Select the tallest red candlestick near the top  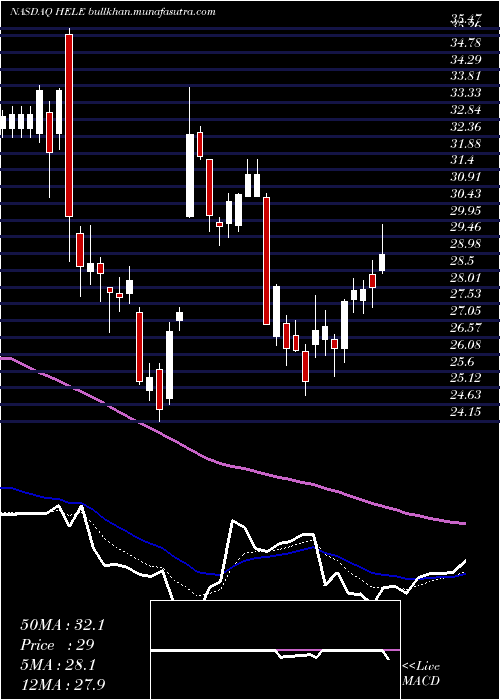click(x=69, y=125)
